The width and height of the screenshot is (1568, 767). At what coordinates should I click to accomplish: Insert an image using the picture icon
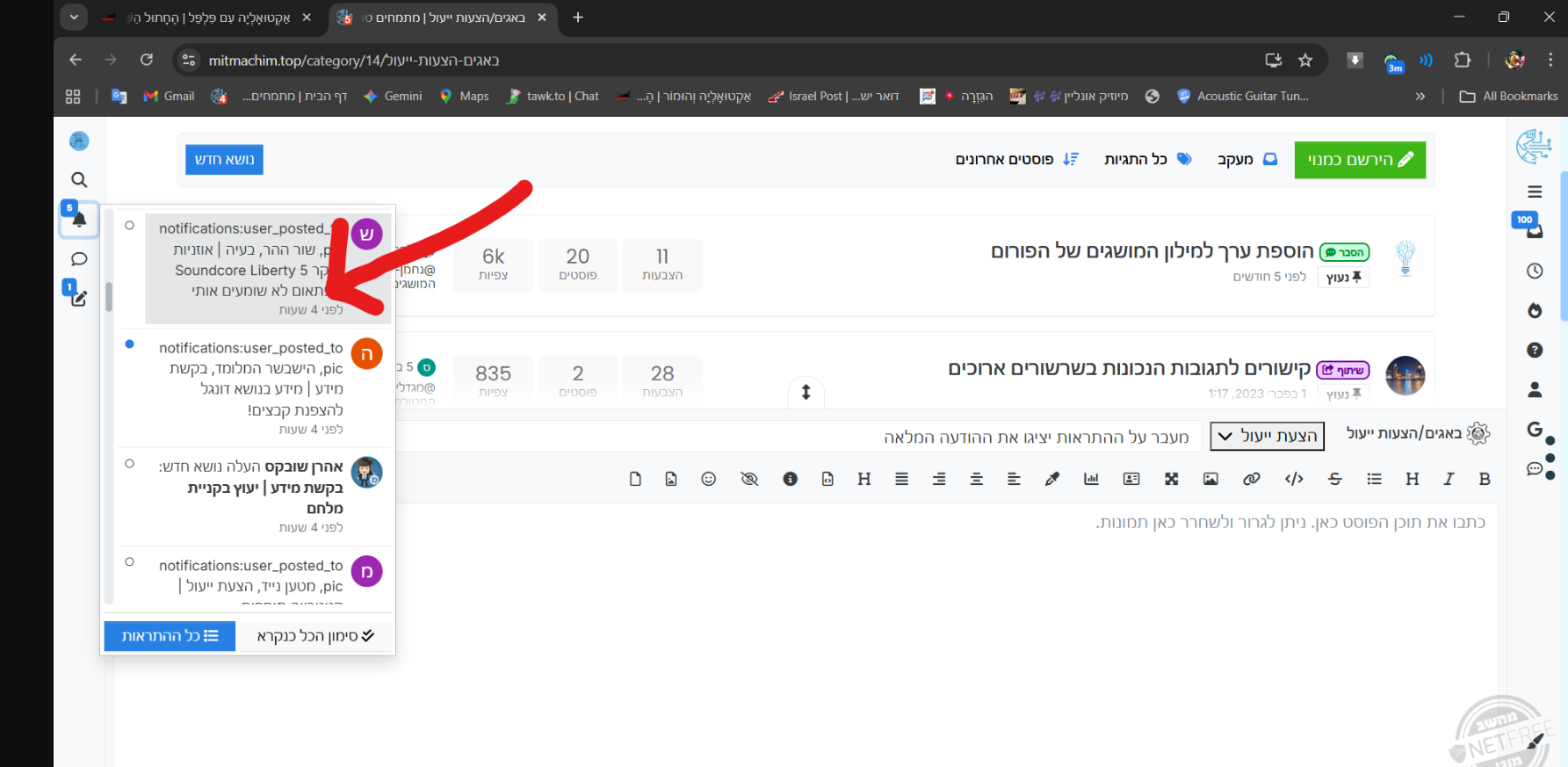pos(1210,479)
